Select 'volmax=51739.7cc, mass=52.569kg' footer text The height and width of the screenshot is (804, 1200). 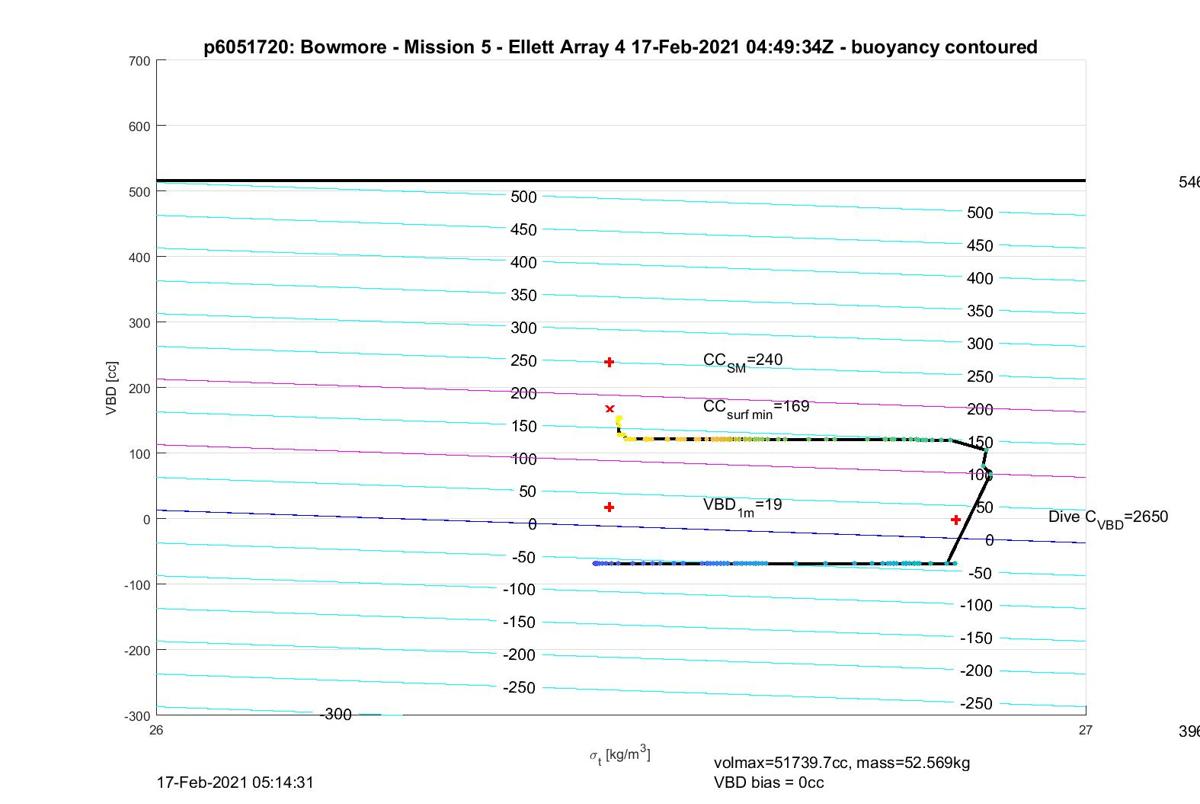pyautogui.click(x=842, y=763)
